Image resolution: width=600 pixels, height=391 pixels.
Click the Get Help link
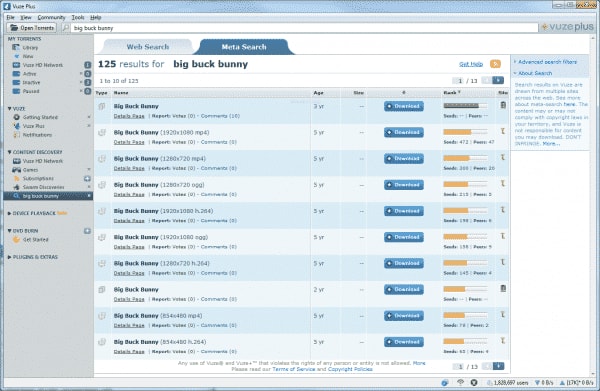coord(471,64)
